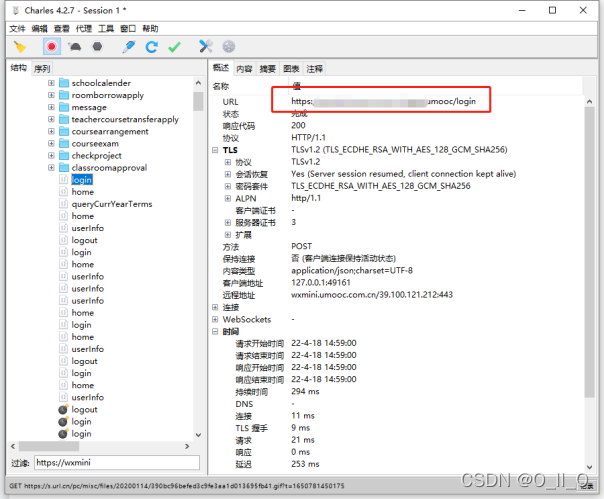
Task: Switch to the 序列 tab
Action: click(x=42, y=69)
